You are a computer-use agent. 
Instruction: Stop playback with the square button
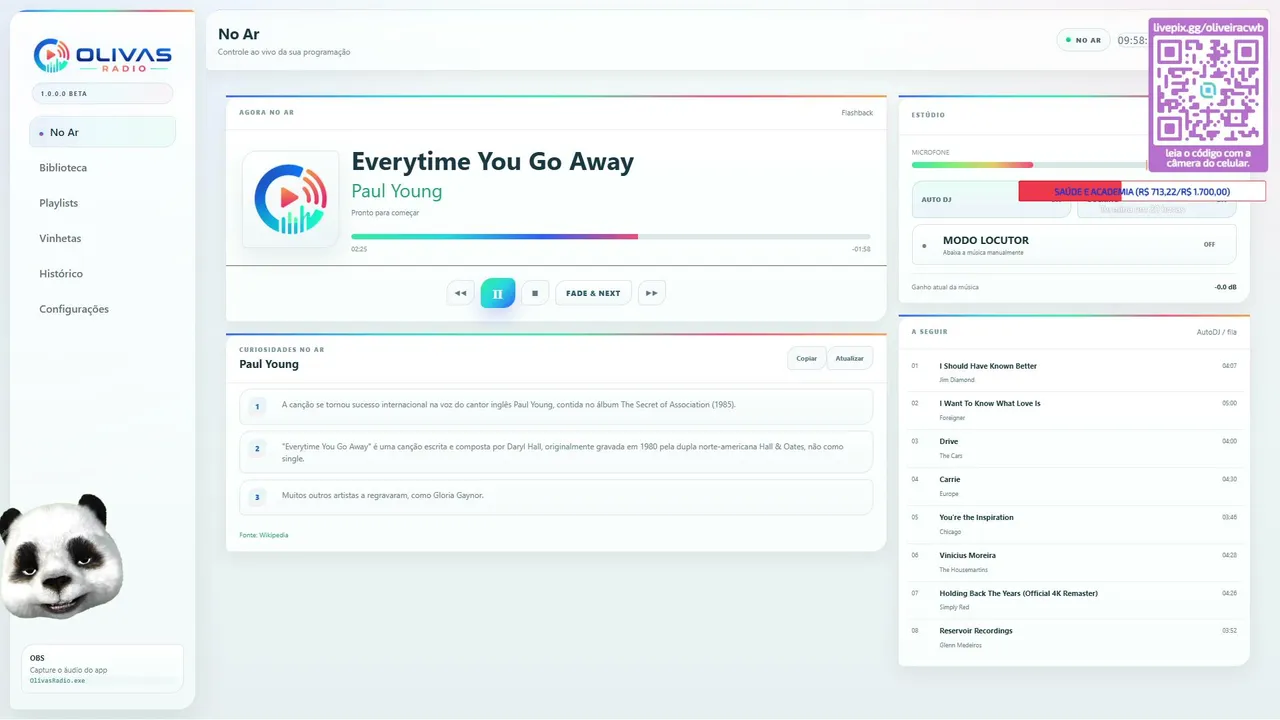pyautogui.click(x=535, y=293)
